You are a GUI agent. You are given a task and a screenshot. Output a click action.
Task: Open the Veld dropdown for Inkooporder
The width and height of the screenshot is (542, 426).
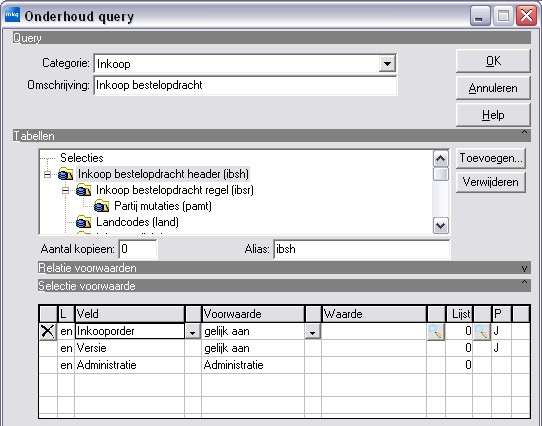click(193, 332)
